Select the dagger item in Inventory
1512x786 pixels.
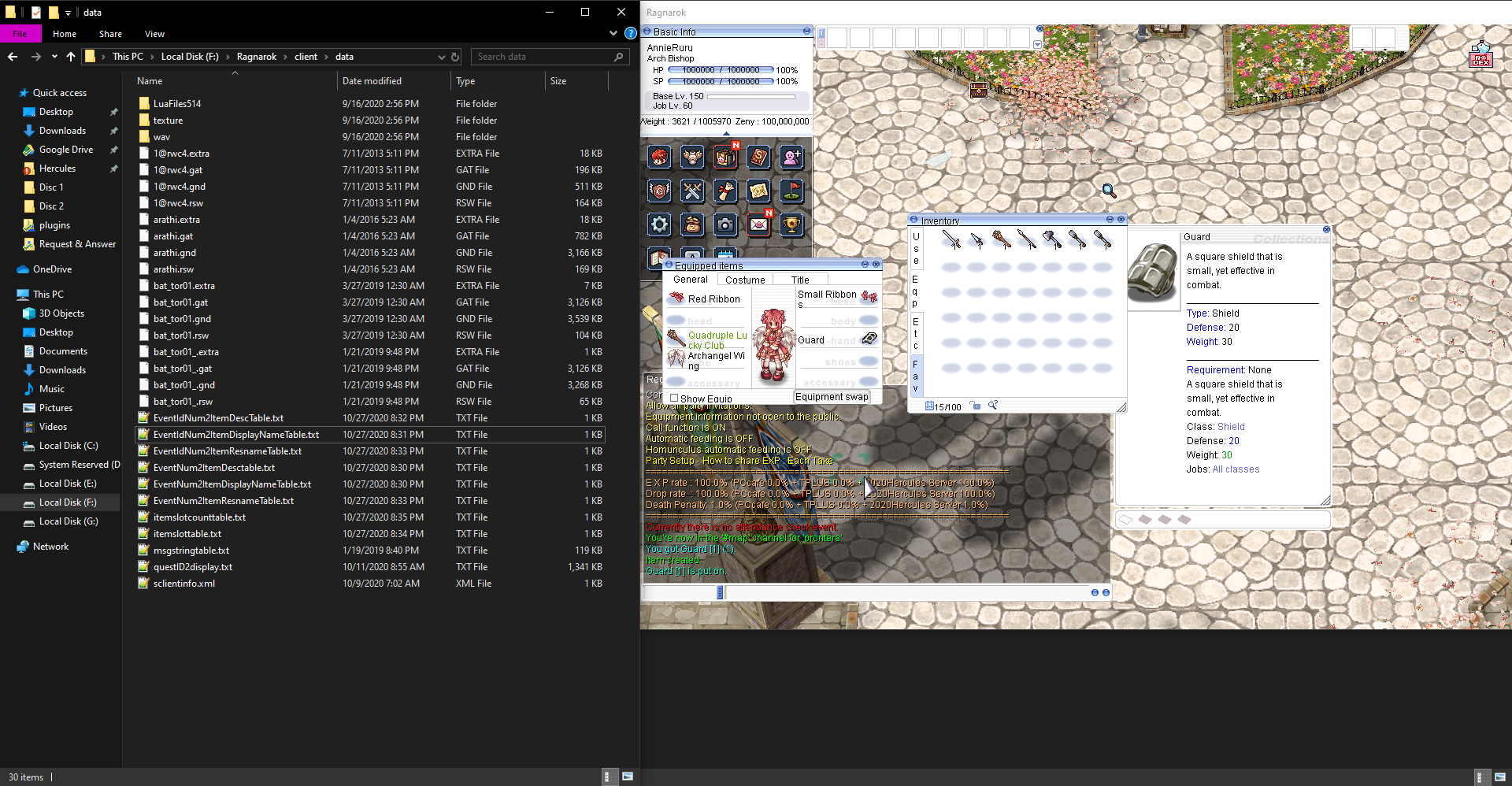point(976,239)
